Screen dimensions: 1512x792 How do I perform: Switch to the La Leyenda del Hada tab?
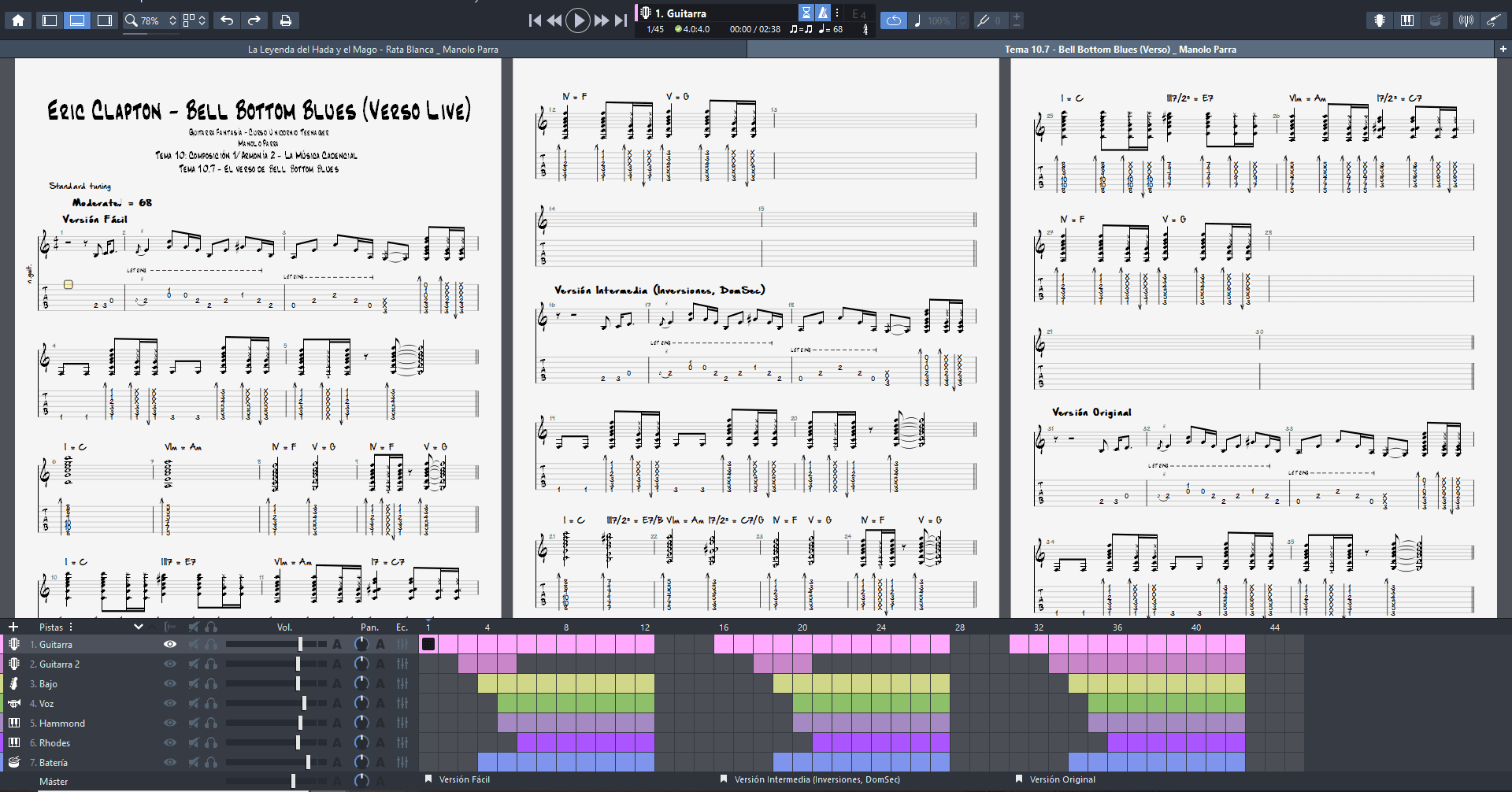click(x=373, y=50)
